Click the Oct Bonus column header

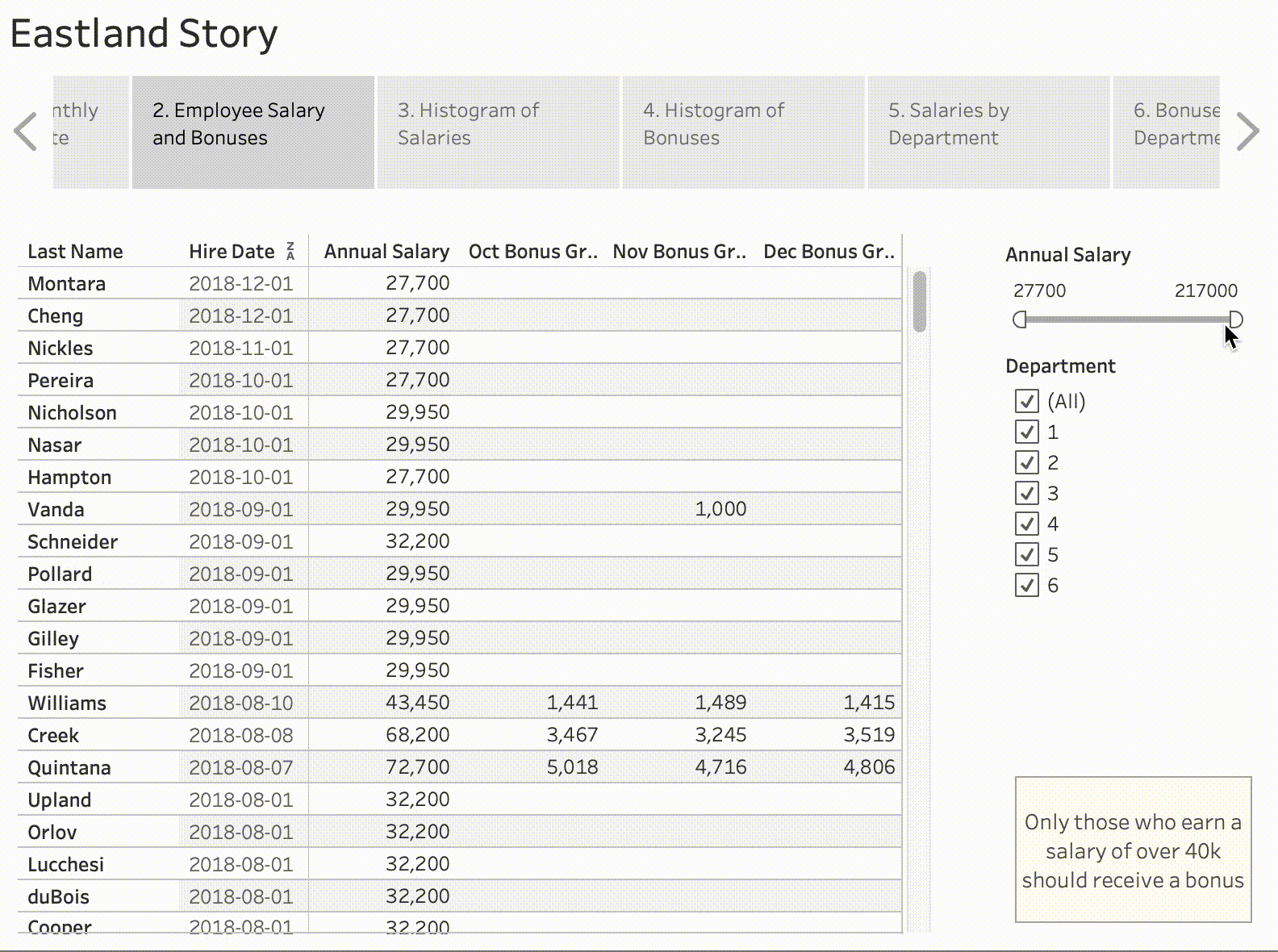click(x=533, y=252)
